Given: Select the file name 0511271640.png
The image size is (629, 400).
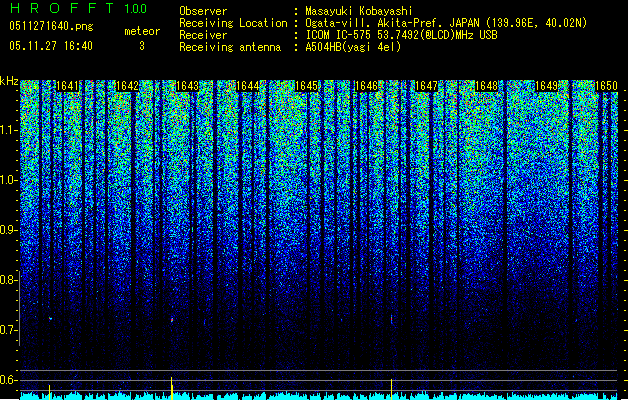Looking at the screenshot, I should pos(51,26).
